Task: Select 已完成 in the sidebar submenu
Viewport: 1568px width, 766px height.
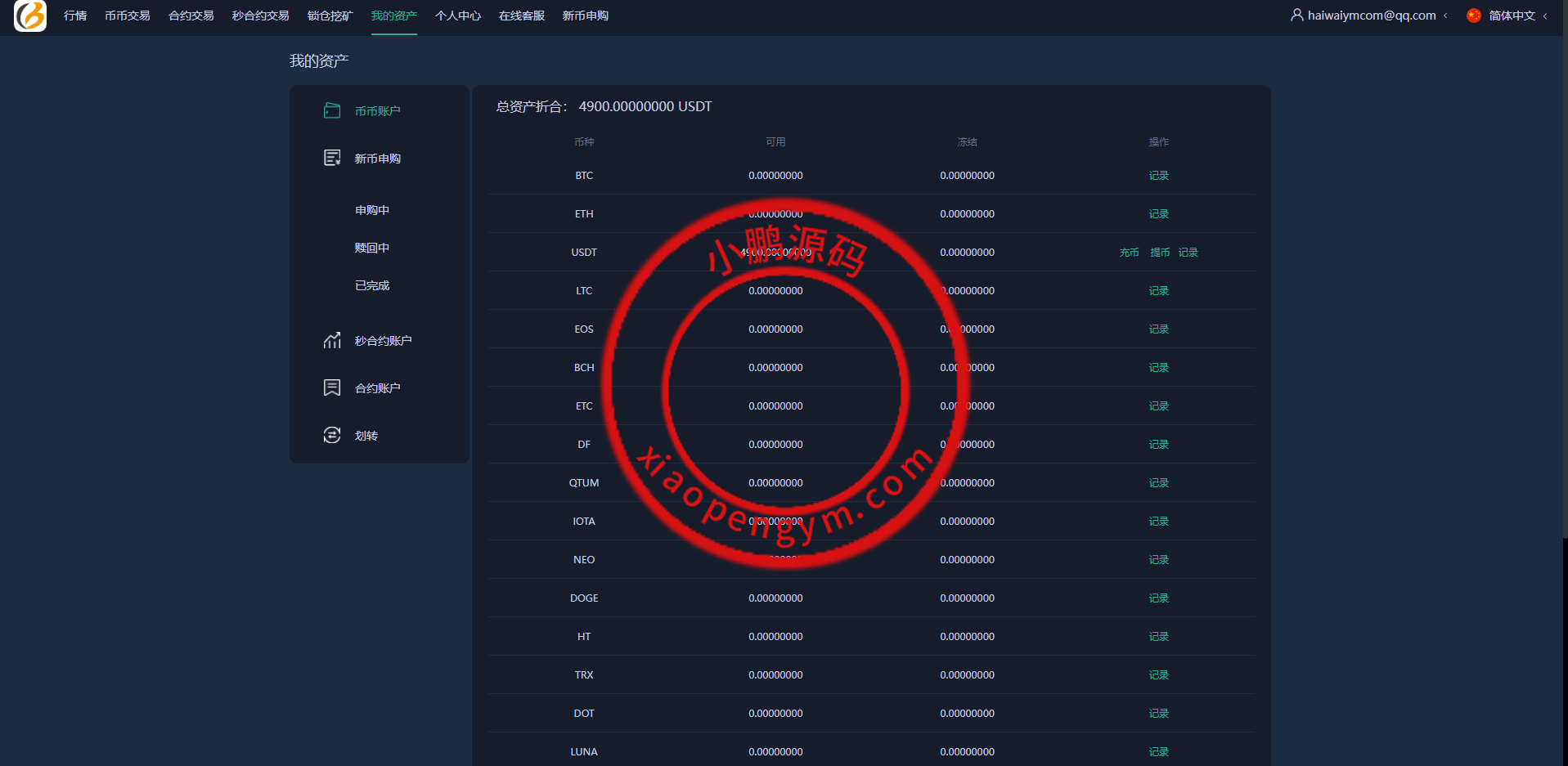Action: [x=372, y=285]
